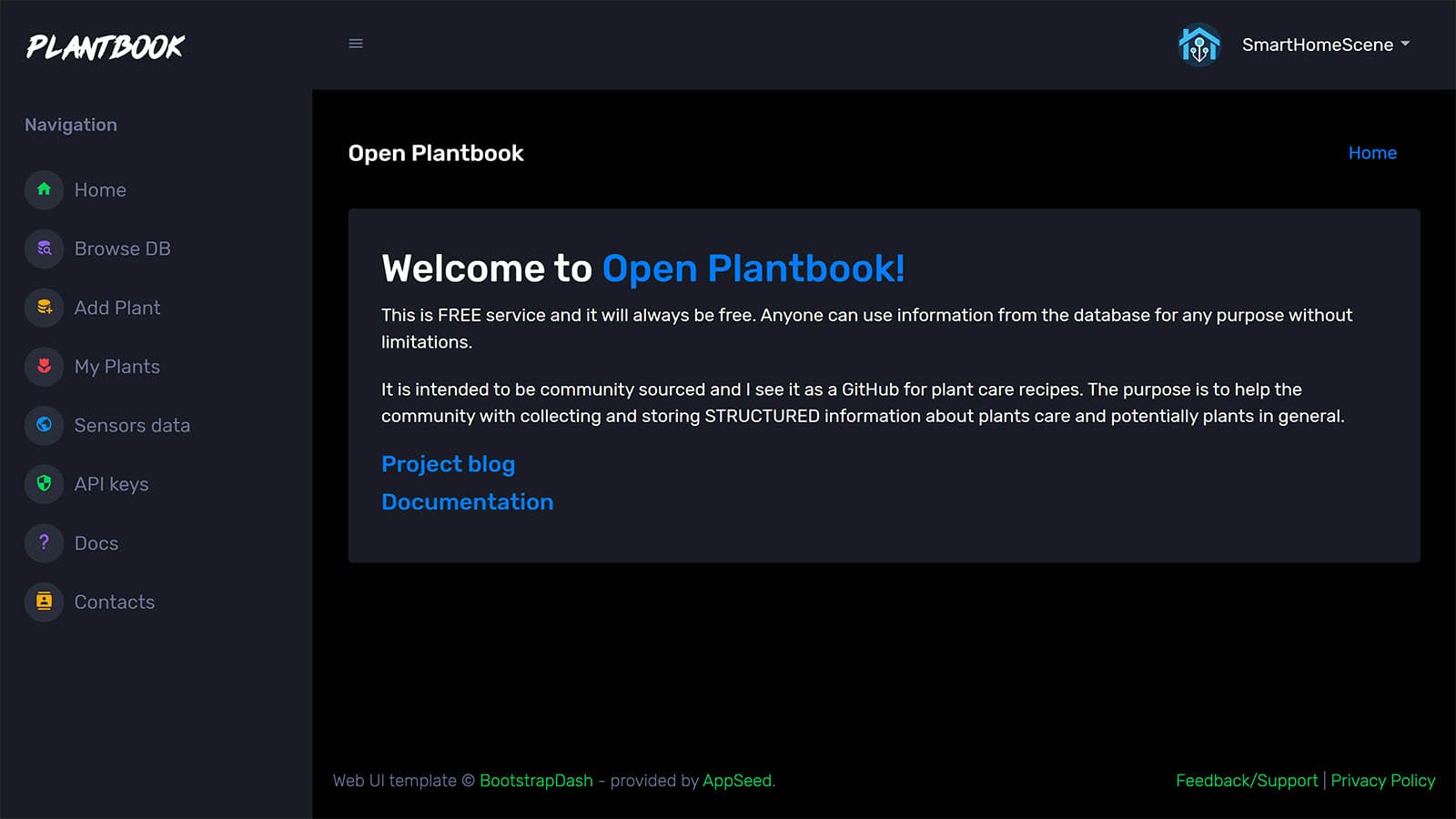Click the yellow Add Plant database icon
Screen dimensions: 1456x819
point(44,308)
